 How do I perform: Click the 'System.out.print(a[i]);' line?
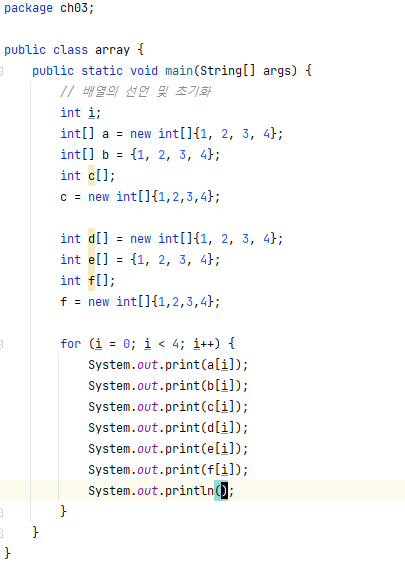(168, 365)
